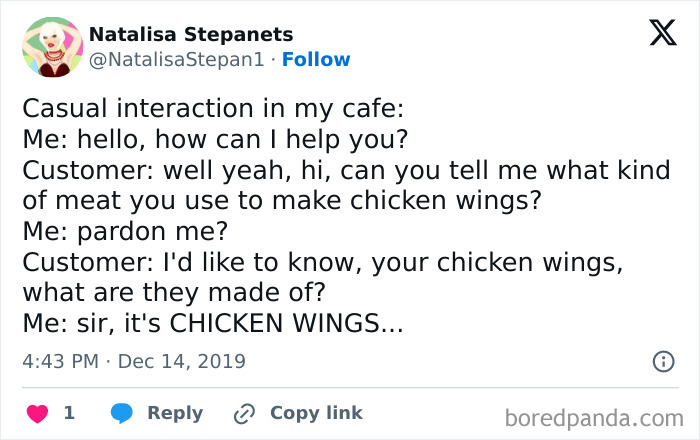Open the tweet info circle icon
Screen dimensions: 700x440
663,361
